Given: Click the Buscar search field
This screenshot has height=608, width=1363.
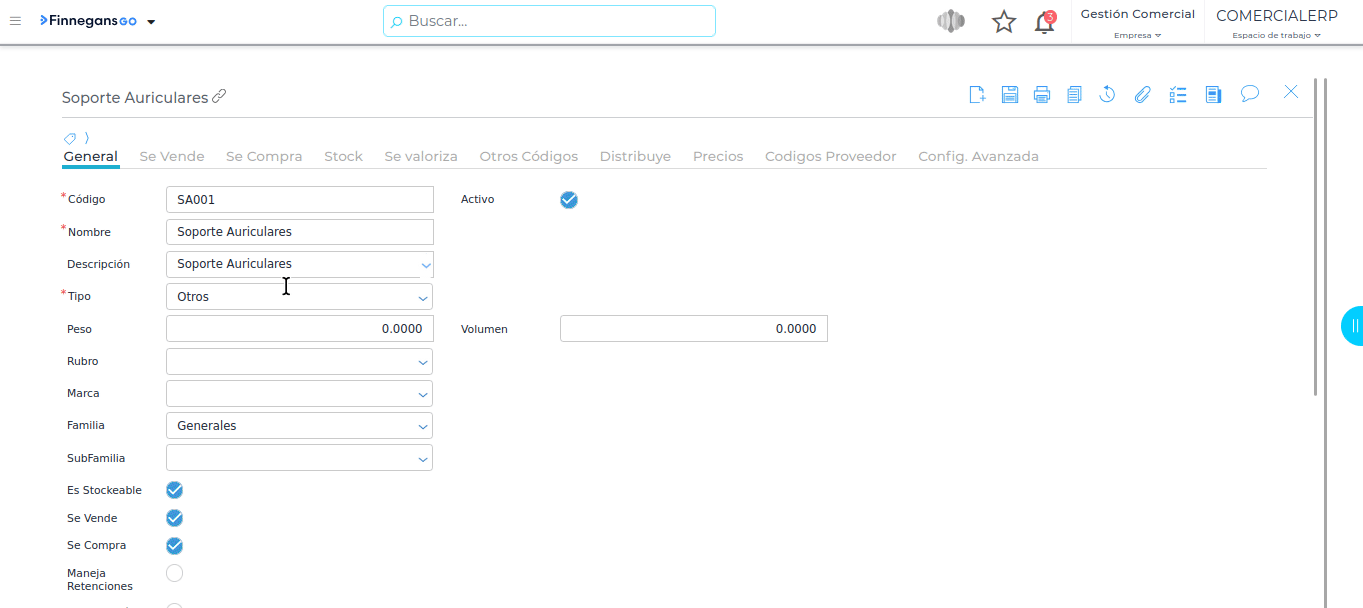Looking at the screenshot, I should (550, 21).
